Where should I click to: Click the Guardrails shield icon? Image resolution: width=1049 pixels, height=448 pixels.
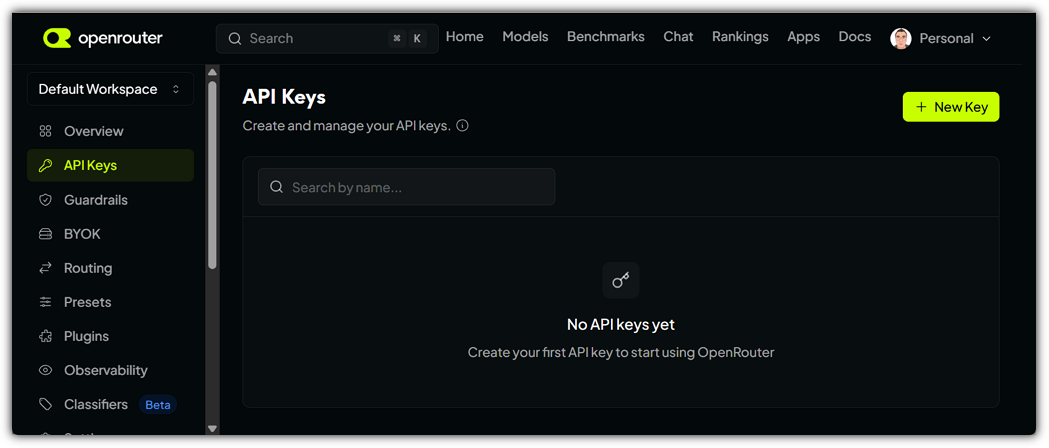pos(45,200)
